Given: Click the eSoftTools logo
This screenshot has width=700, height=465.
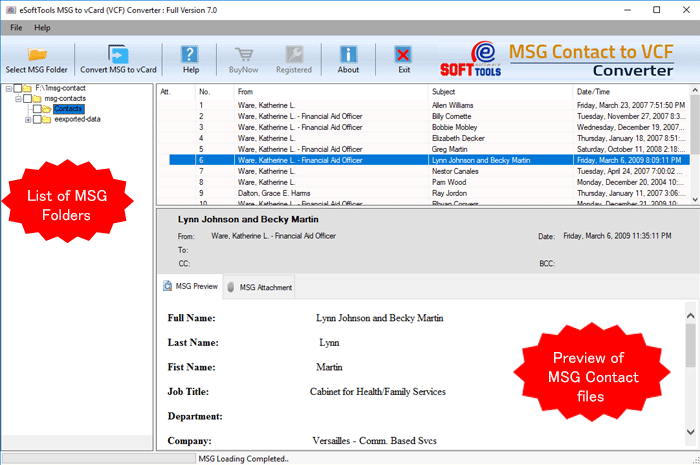Looking at the screenshot, I should [471, 59].
